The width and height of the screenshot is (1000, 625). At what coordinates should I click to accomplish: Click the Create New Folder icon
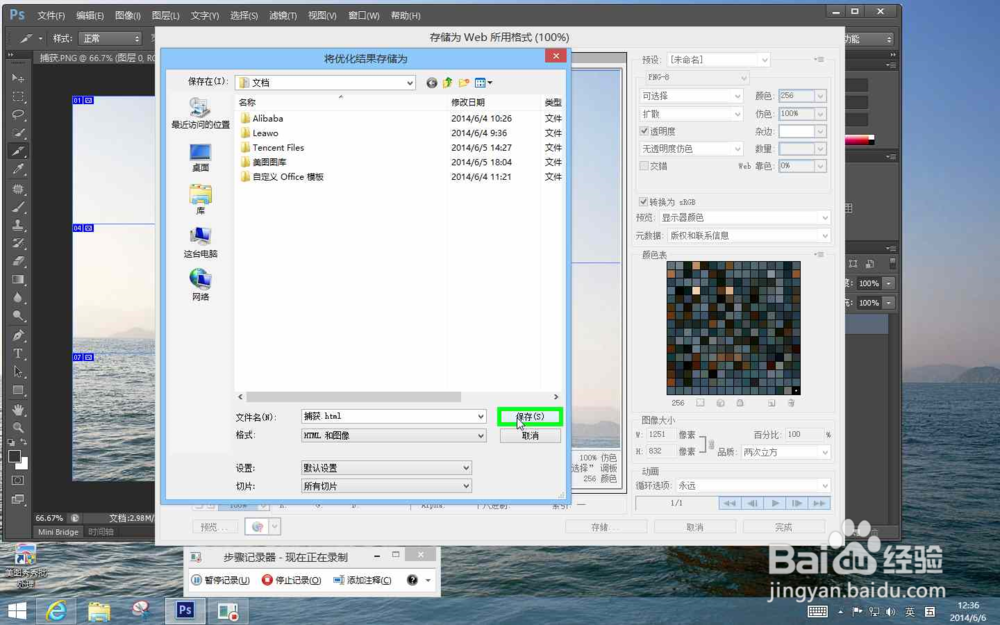(463, 82)
